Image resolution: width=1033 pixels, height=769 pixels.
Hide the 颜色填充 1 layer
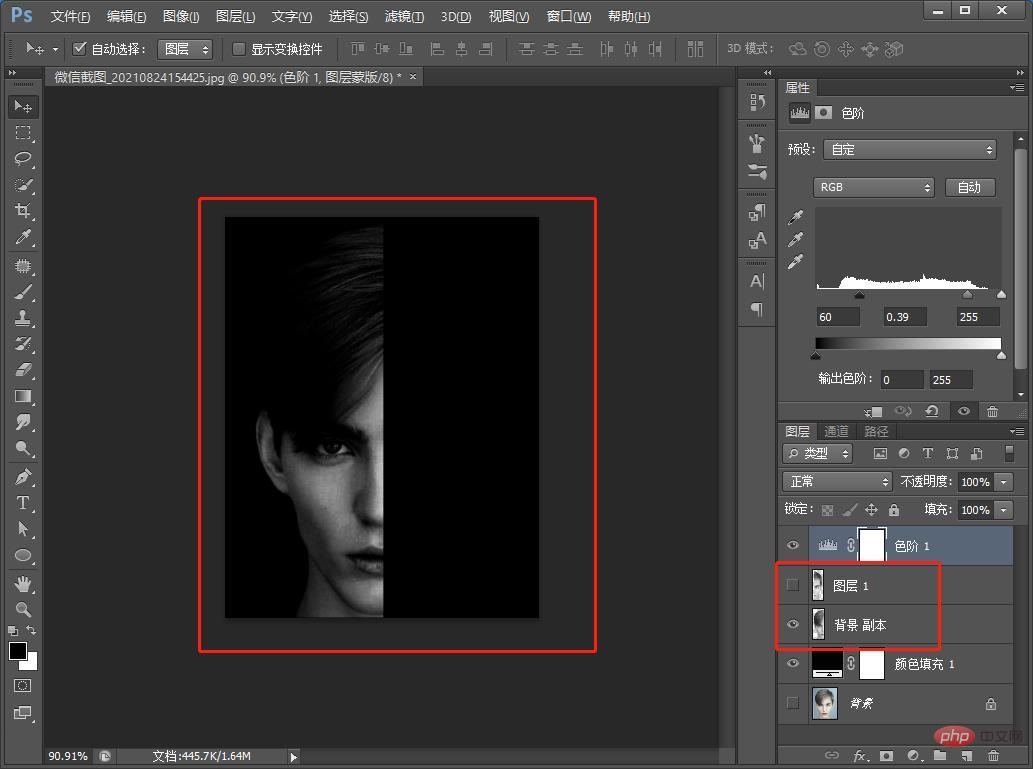(x=793, y=664)
